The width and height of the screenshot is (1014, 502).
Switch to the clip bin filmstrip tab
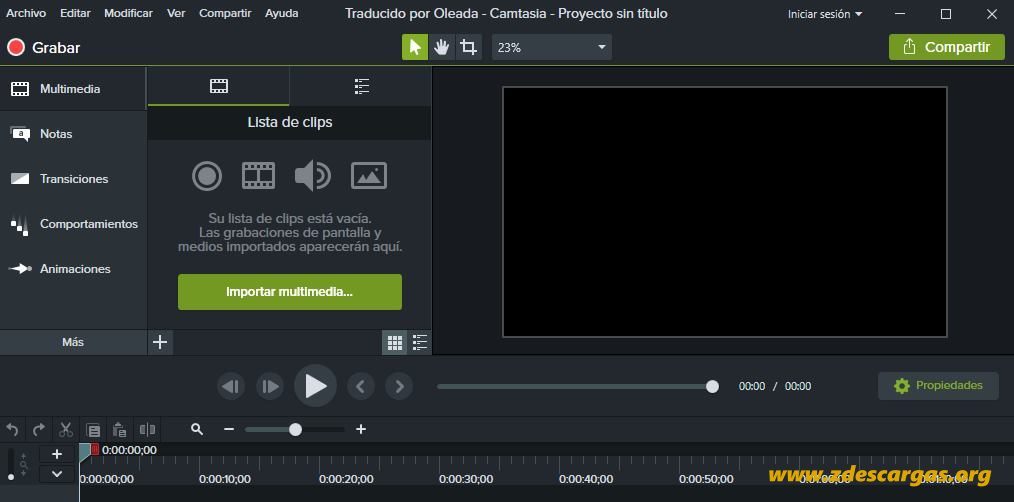pyautogui.click(x=219, y=86)
